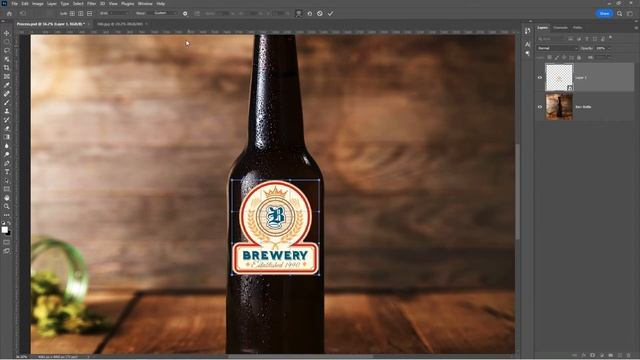Select the Object Selection tool
Image resolution: width=640 pixels, height=360 pixels.
[x=7, y=59]
